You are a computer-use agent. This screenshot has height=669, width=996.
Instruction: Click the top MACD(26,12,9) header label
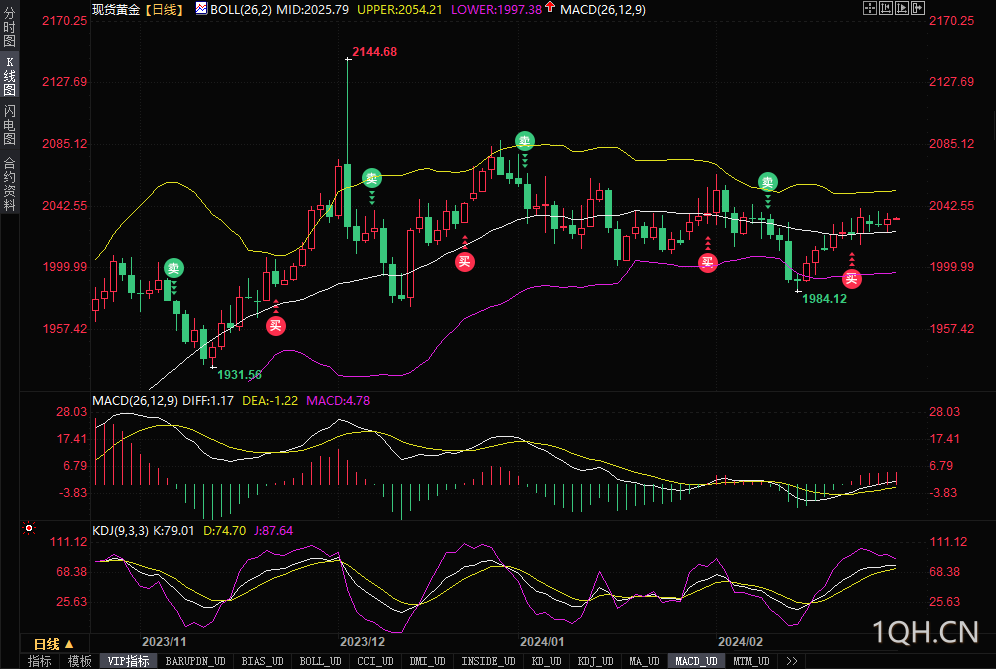tap(603, 10)
